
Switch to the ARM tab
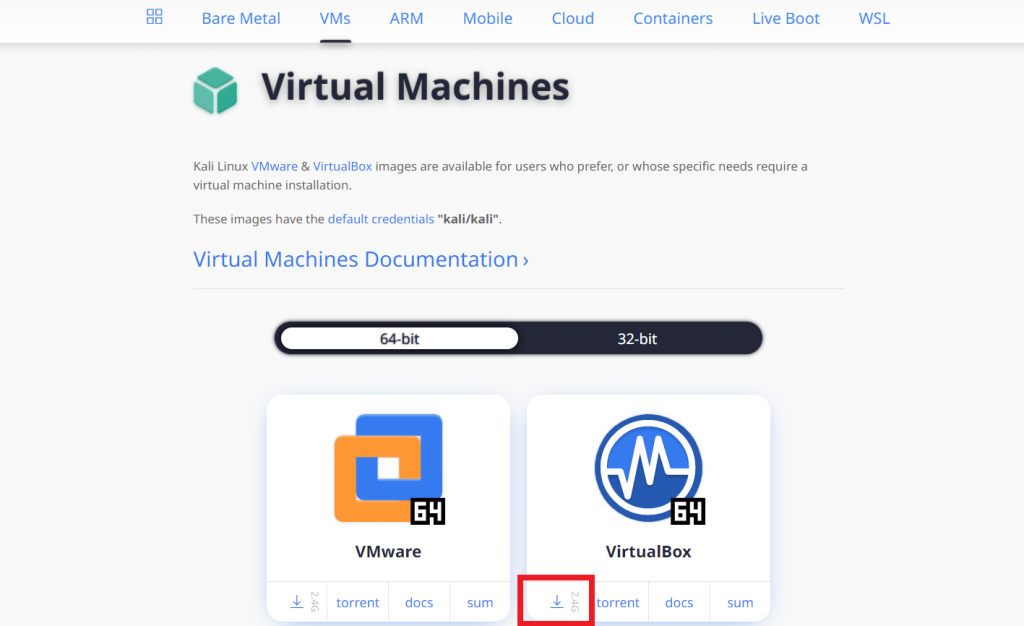[406, 18]
